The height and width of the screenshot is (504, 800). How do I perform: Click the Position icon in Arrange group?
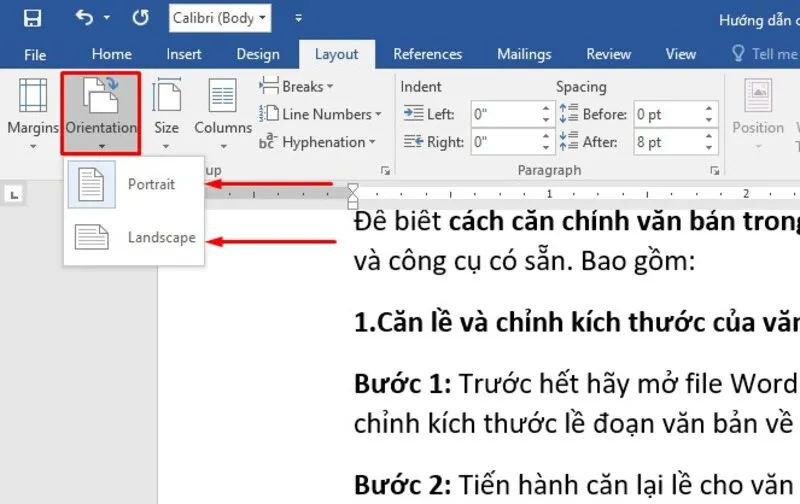(x=758, y=95)
